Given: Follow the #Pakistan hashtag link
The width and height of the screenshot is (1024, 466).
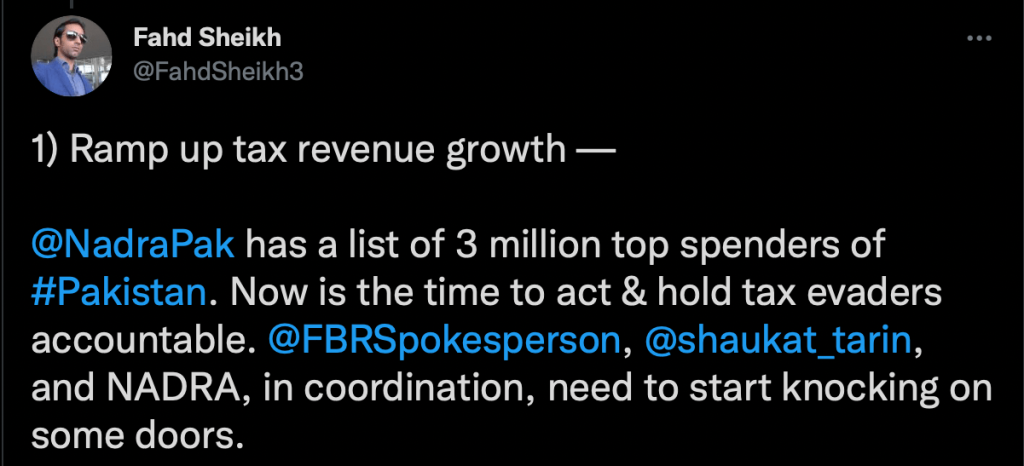Looking at the screenshot, I should [119, 294].
